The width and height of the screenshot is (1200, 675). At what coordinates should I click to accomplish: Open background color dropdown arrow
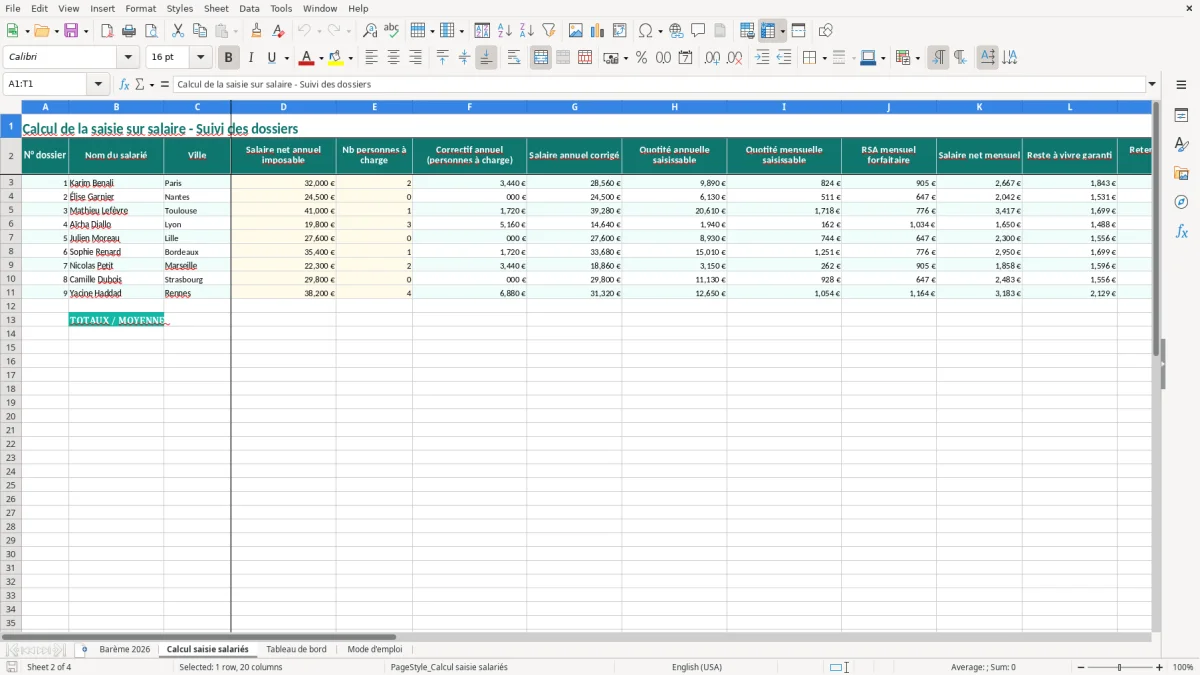(351, 58)
